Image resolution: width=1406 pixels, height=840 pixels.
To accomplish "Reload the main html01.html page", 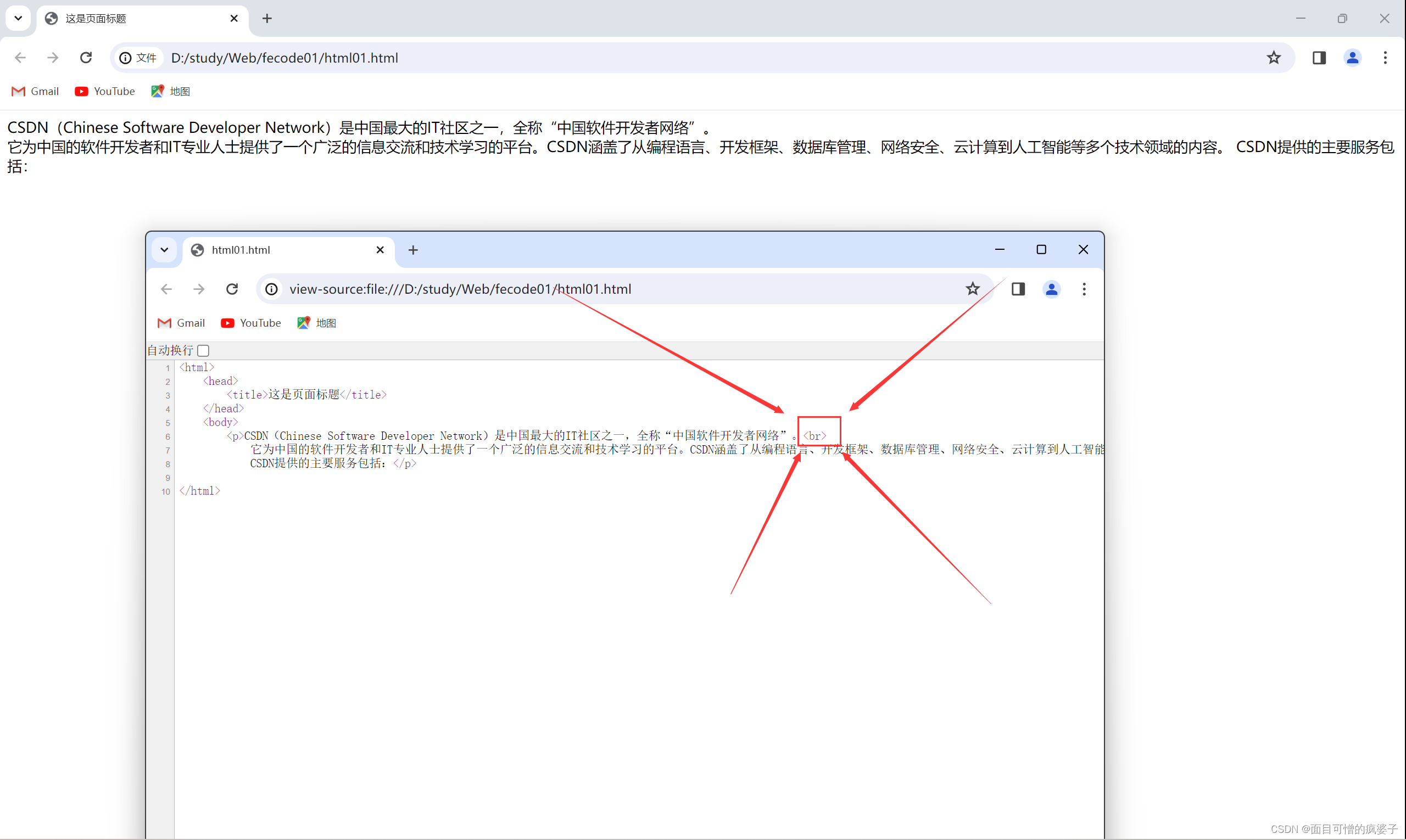I will coord(86,58).
